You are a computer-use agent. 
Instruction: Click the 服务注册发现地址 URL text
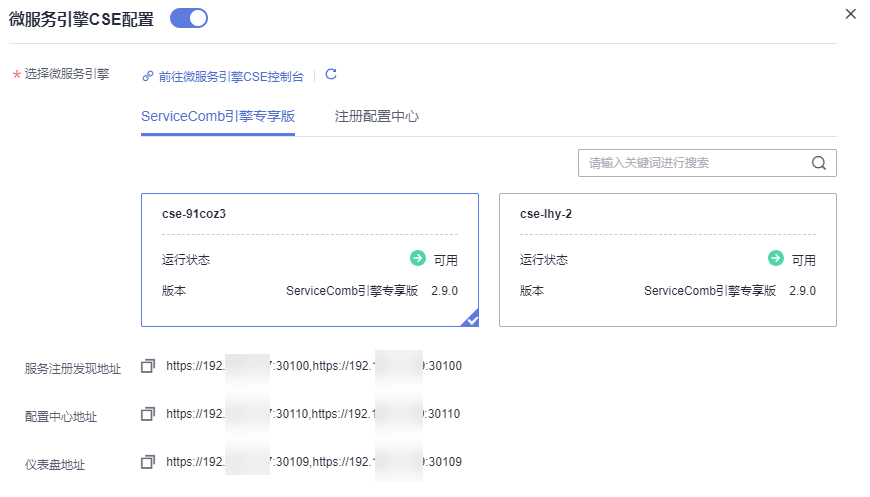click(x=313, y=366)
